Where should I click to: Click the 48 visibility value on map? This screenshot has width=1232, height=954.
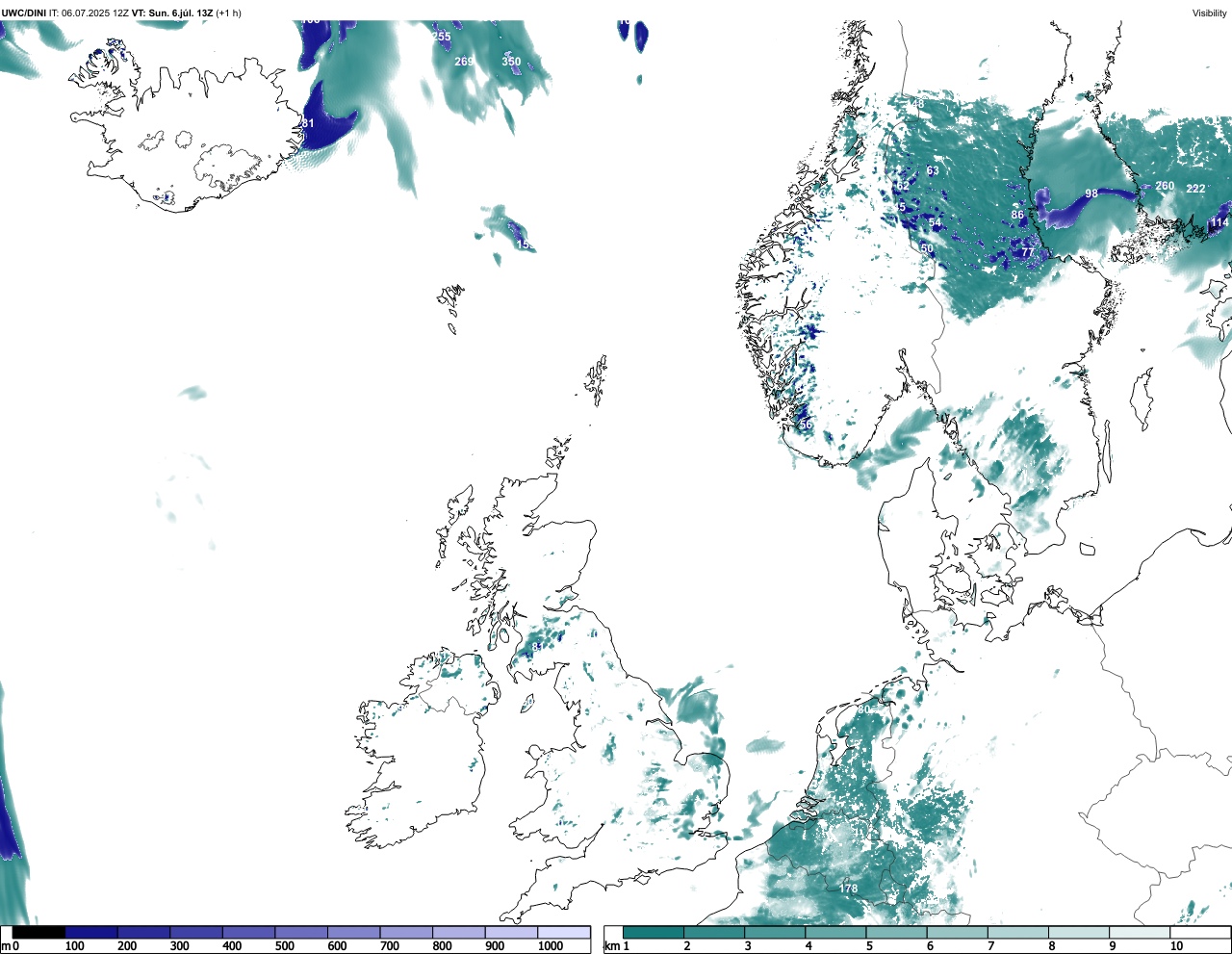pyautogui.click(x=916, y=104)
